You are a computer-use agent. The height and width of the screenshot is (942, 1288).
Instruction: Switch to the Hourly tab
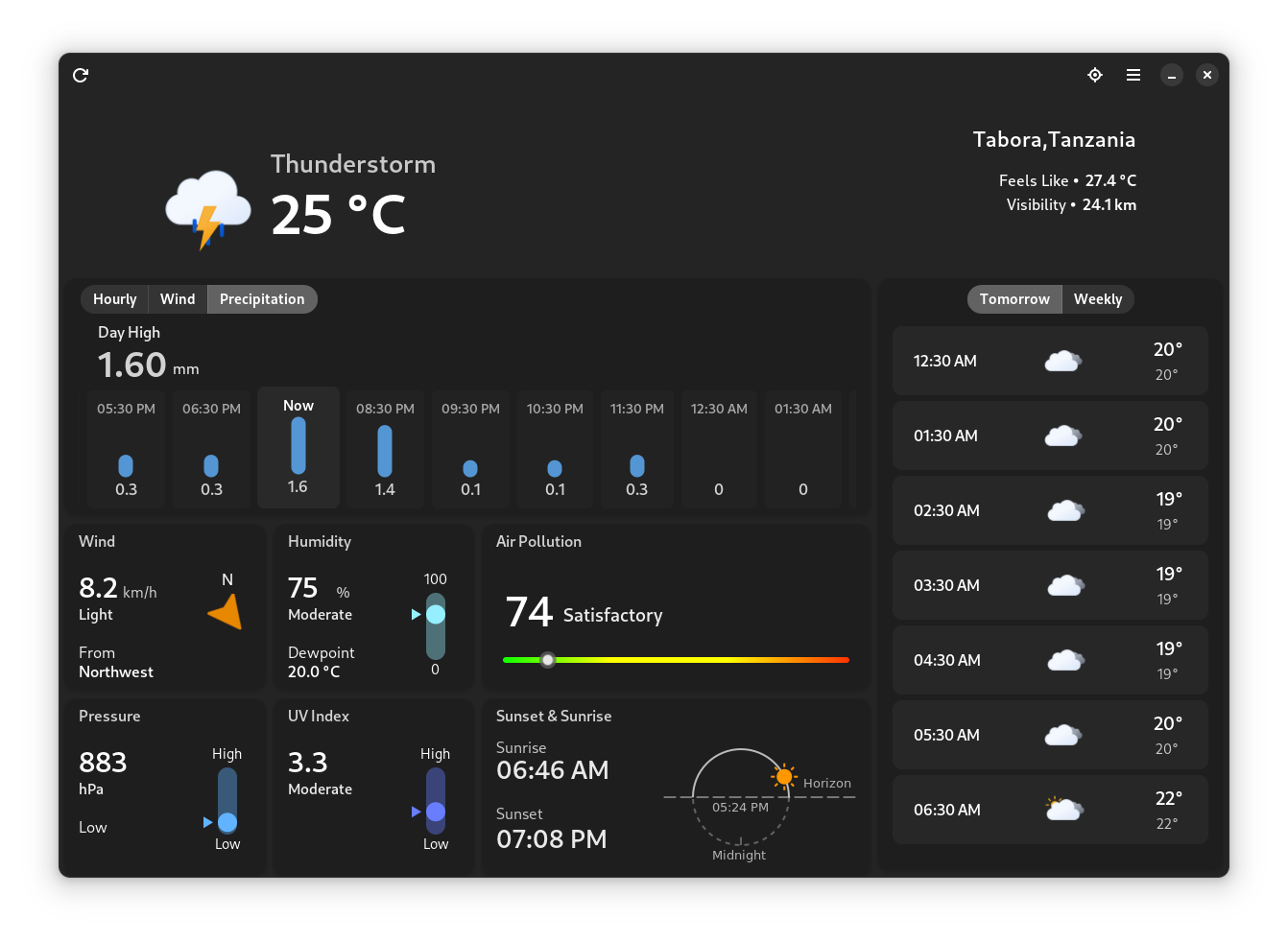point(115,299)
